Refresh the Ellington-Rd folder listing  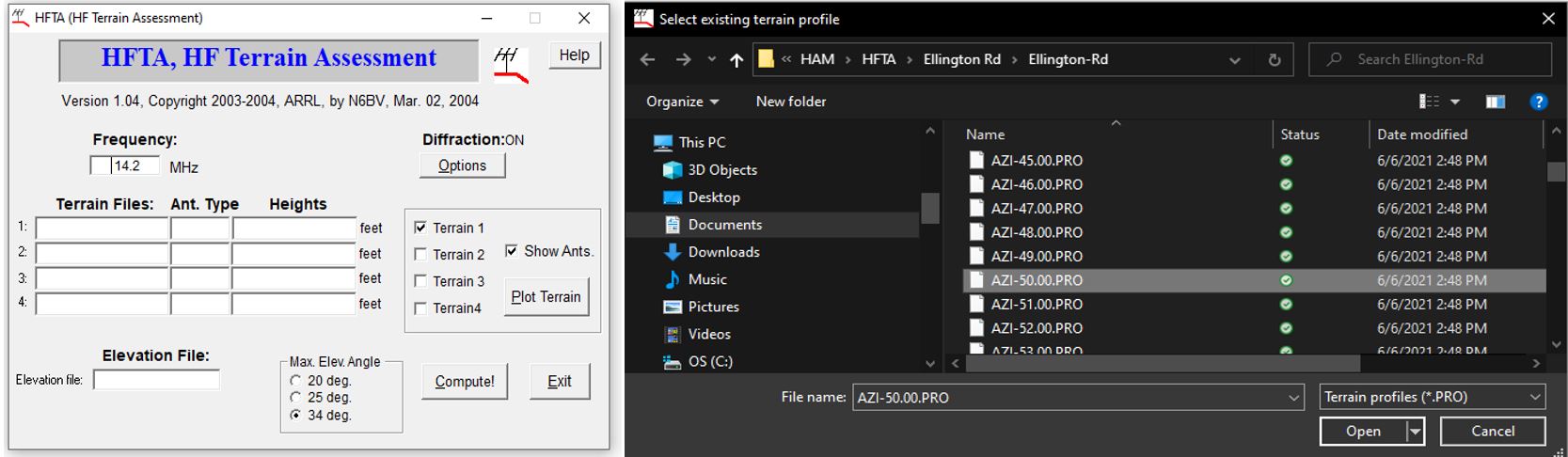pyautogui.click(x=1275, y=59)
